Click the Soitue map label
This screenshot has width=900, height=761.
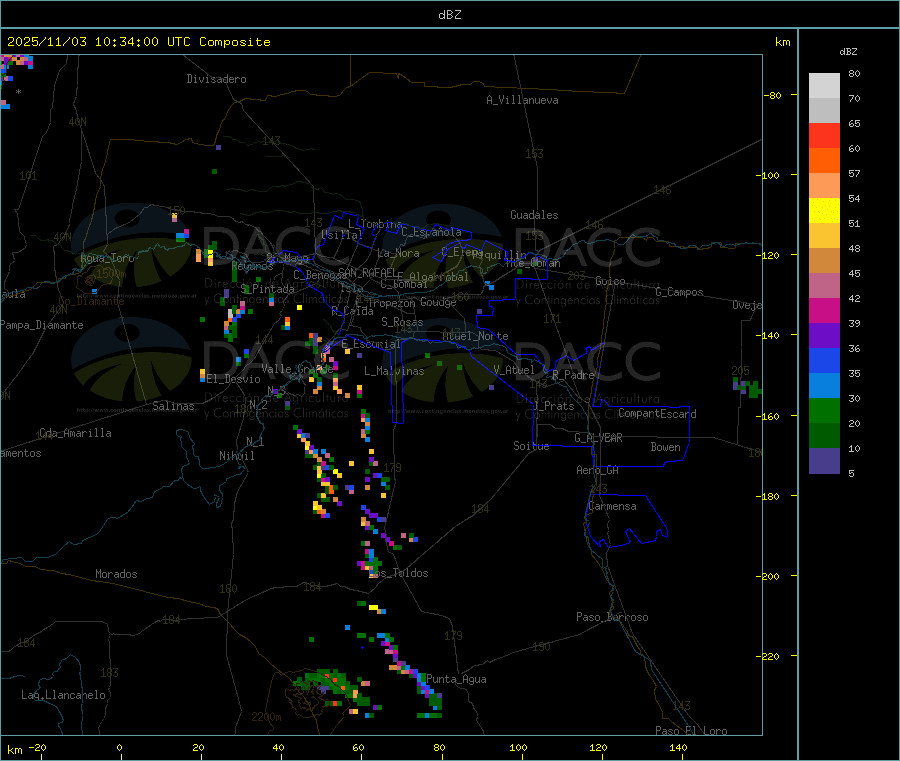tap(531, 446)
